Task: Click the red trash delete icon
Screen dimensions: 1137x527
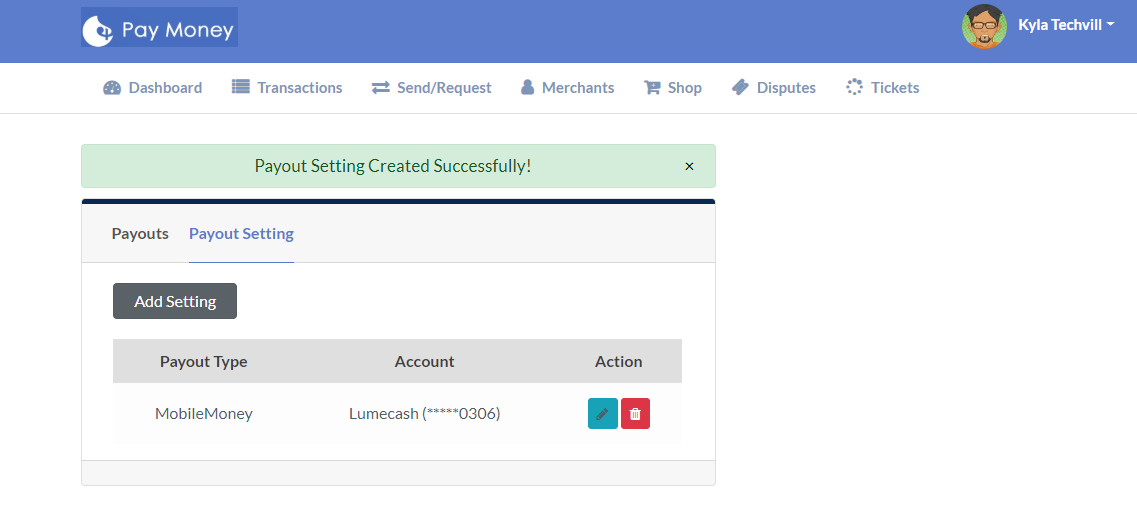Action: coord(635,413)
